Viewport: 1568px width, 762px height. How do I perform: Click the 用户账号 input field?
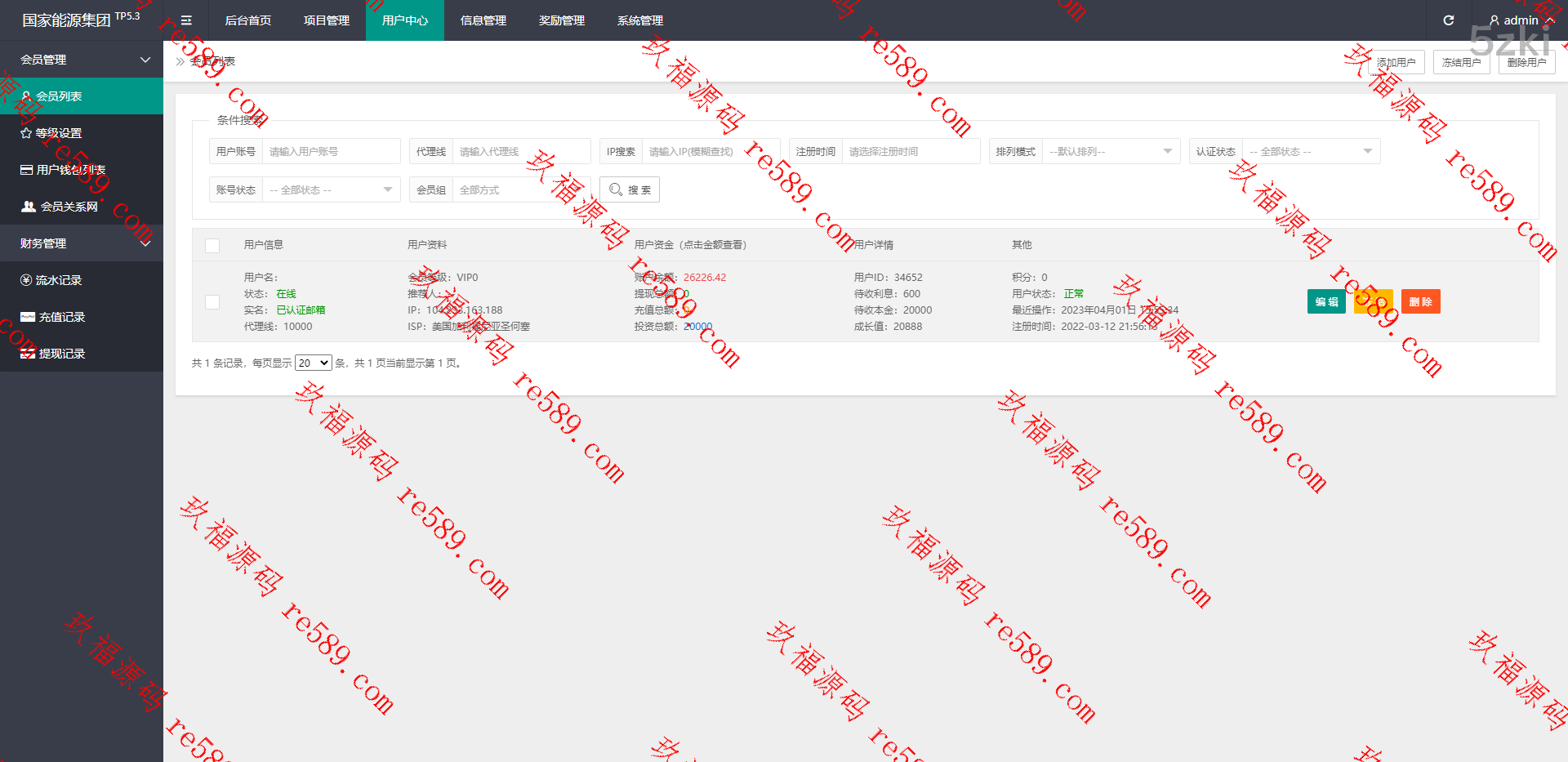330,152
